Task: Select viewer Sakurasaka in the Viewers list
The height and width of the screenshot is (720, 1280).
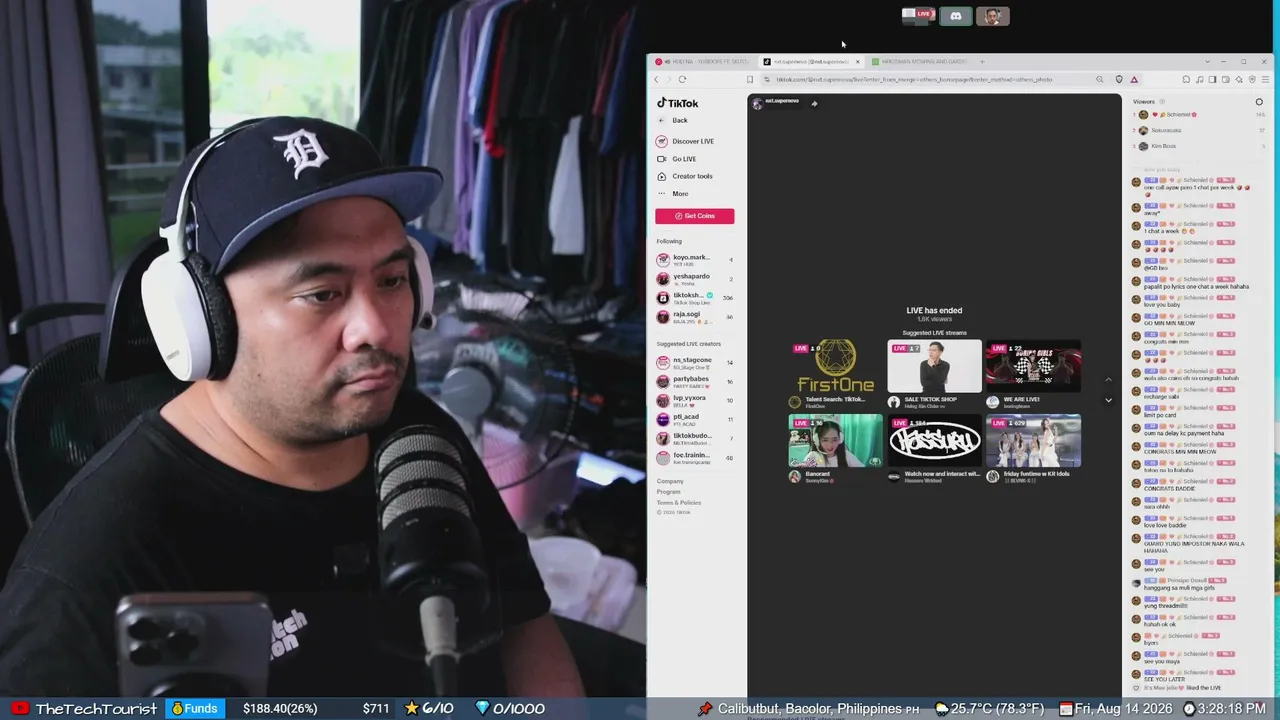Action: pos(1198,130)
